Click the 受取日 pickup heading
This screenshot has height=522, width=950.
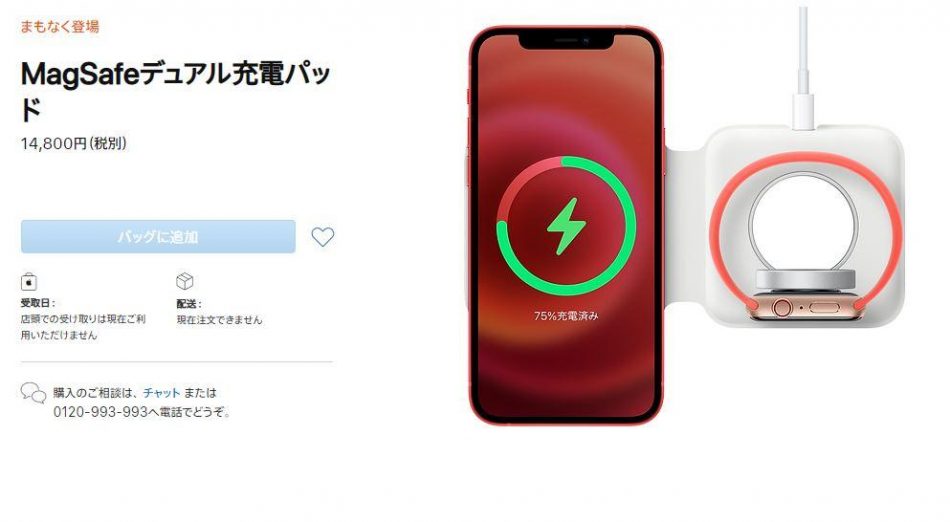tap(38, 303)
